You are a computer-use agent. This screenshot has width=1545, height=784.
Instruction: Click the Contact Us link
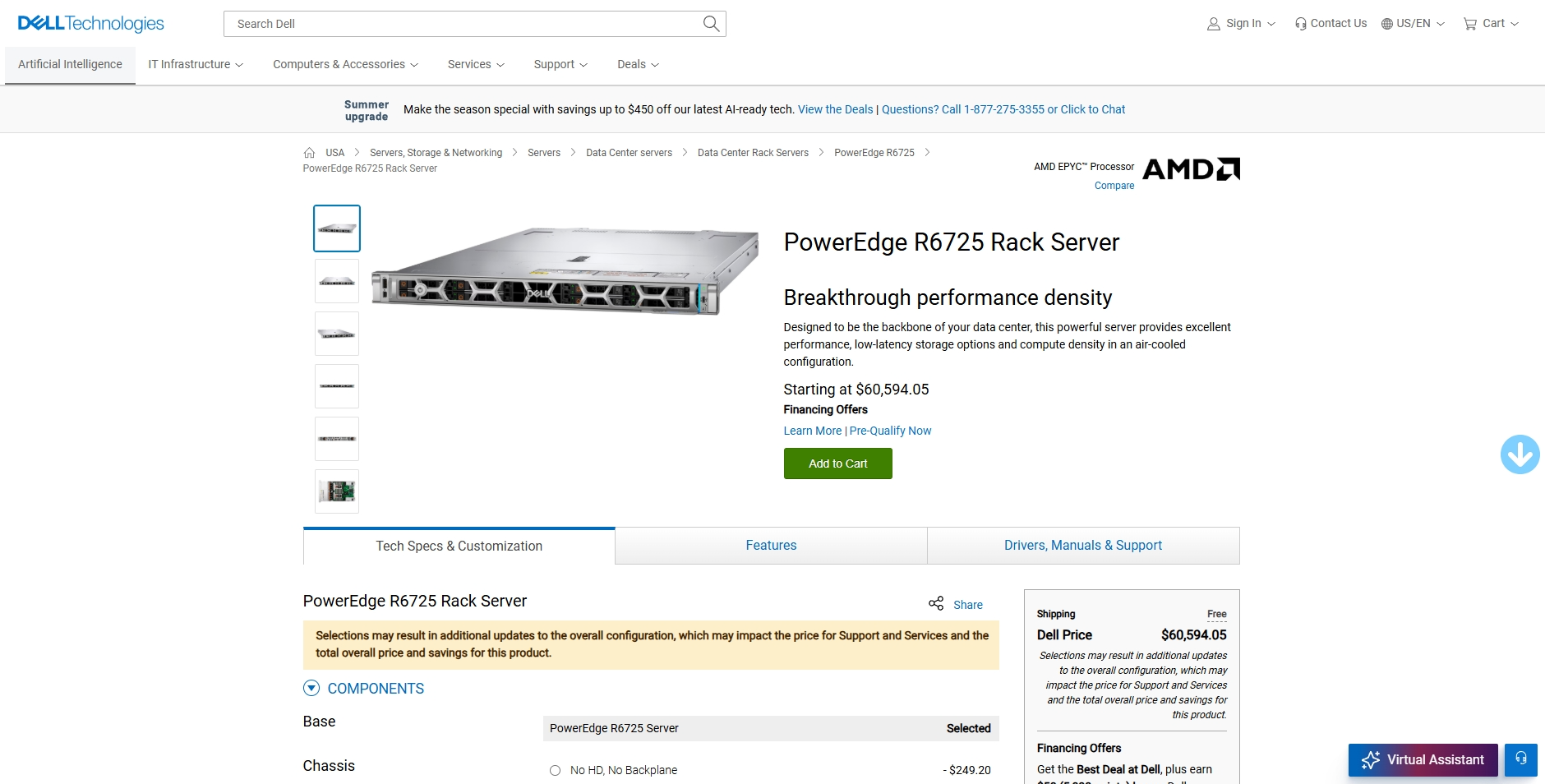(x=1338, y=24)
